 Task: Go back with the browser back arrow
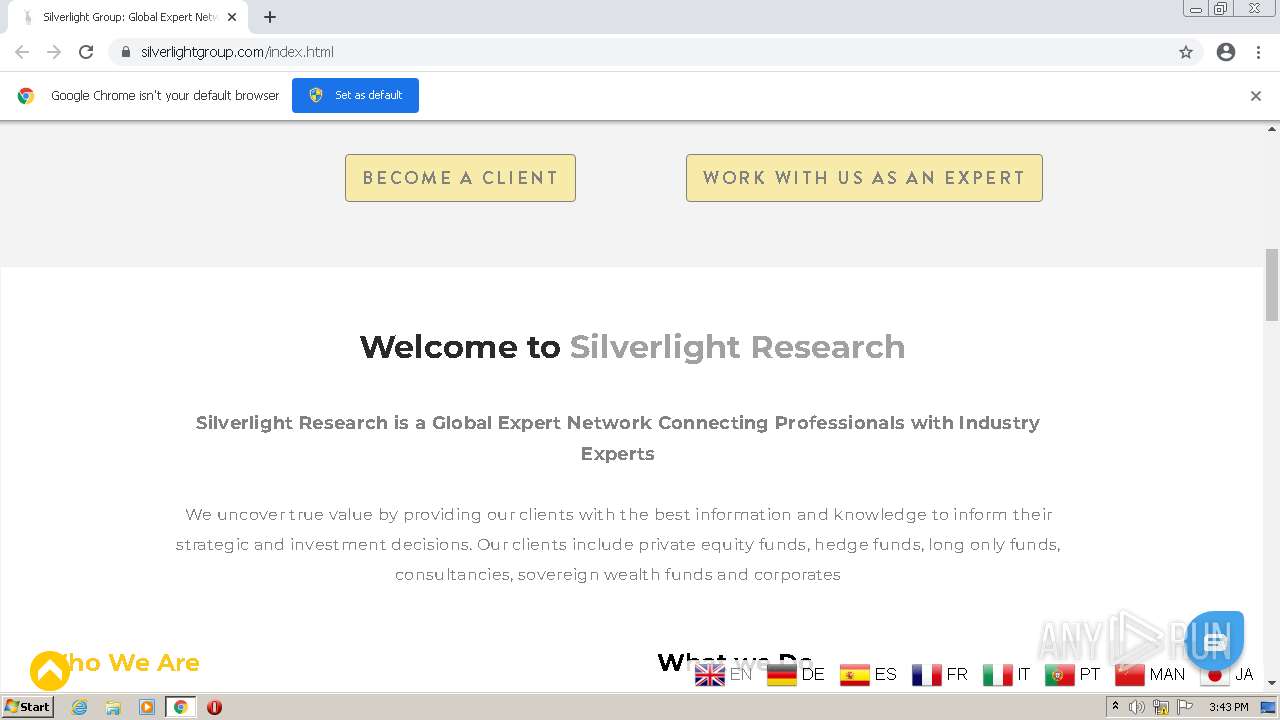22,52
